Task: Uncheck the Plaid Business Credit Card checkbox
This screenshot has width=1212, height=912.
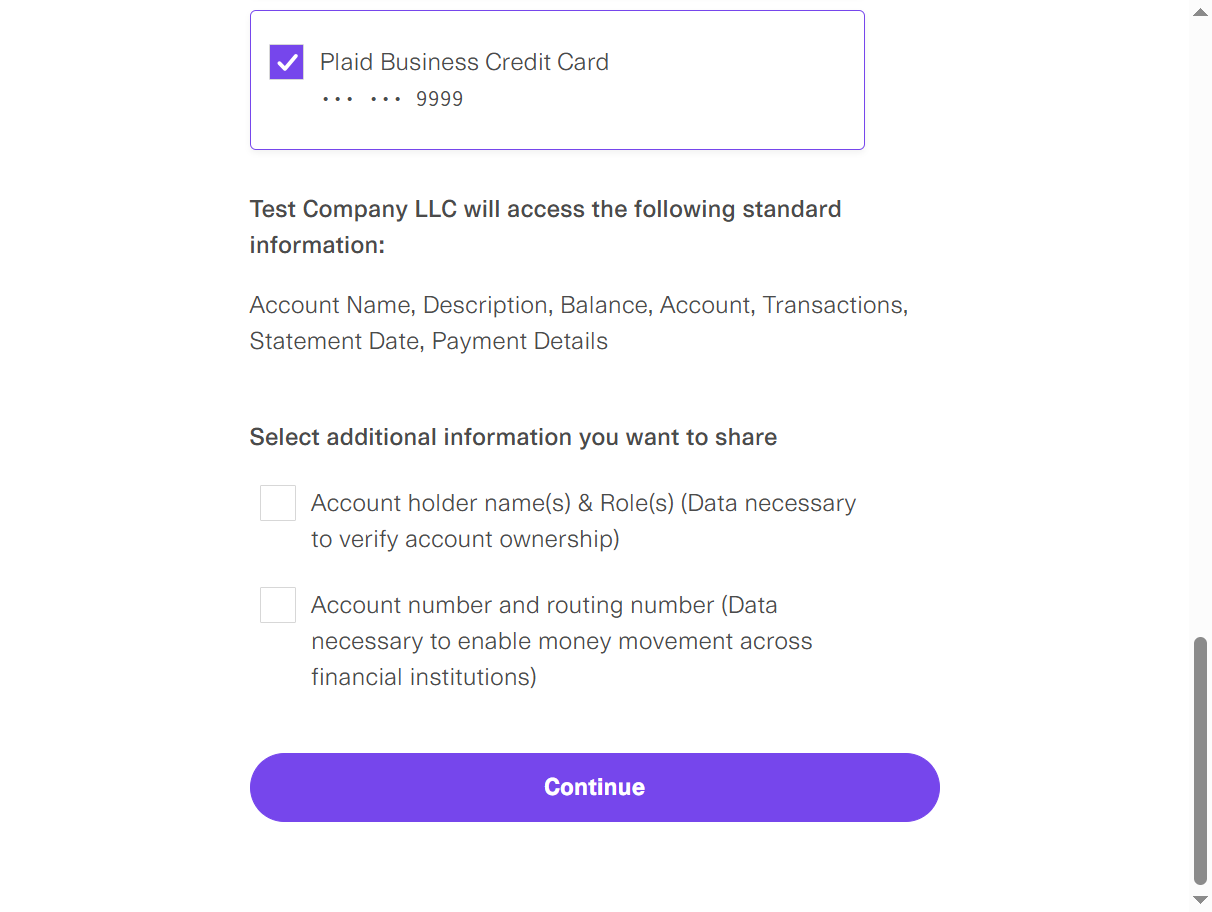Action: tap(286, 61)
